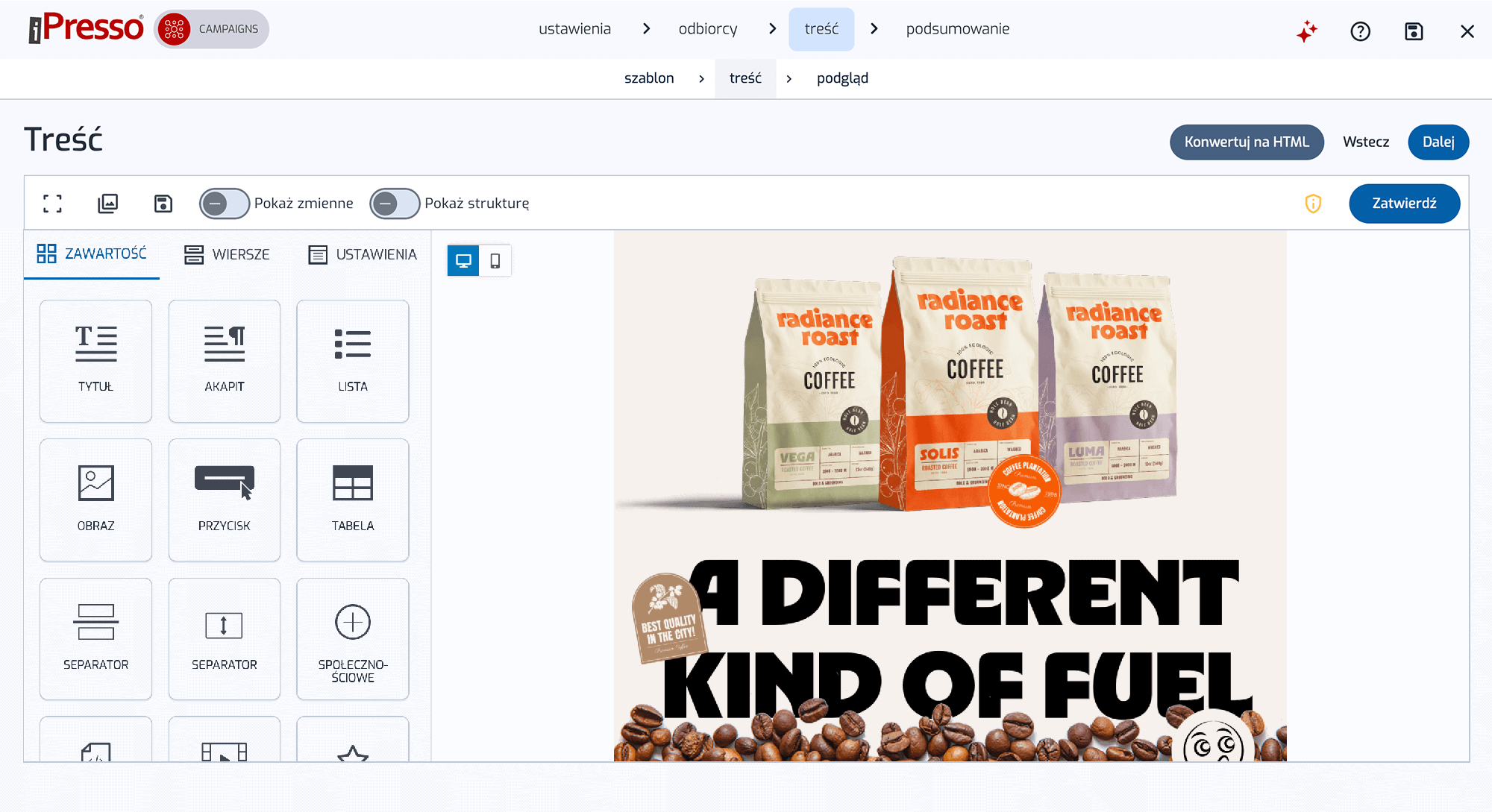Click the yellow shield info icon
This screenshot has width=1492, height=812.
(1313, 204)
